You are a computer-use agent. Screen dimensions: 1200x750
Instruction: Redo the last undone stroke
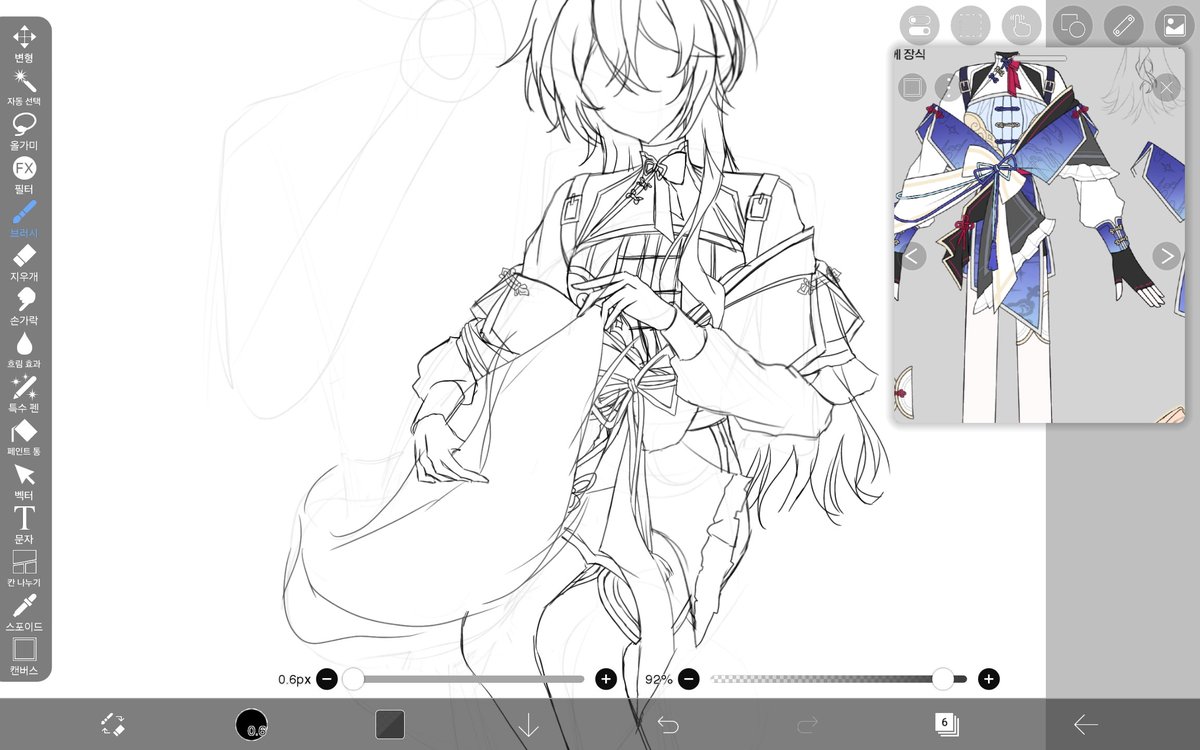(808, 725)
